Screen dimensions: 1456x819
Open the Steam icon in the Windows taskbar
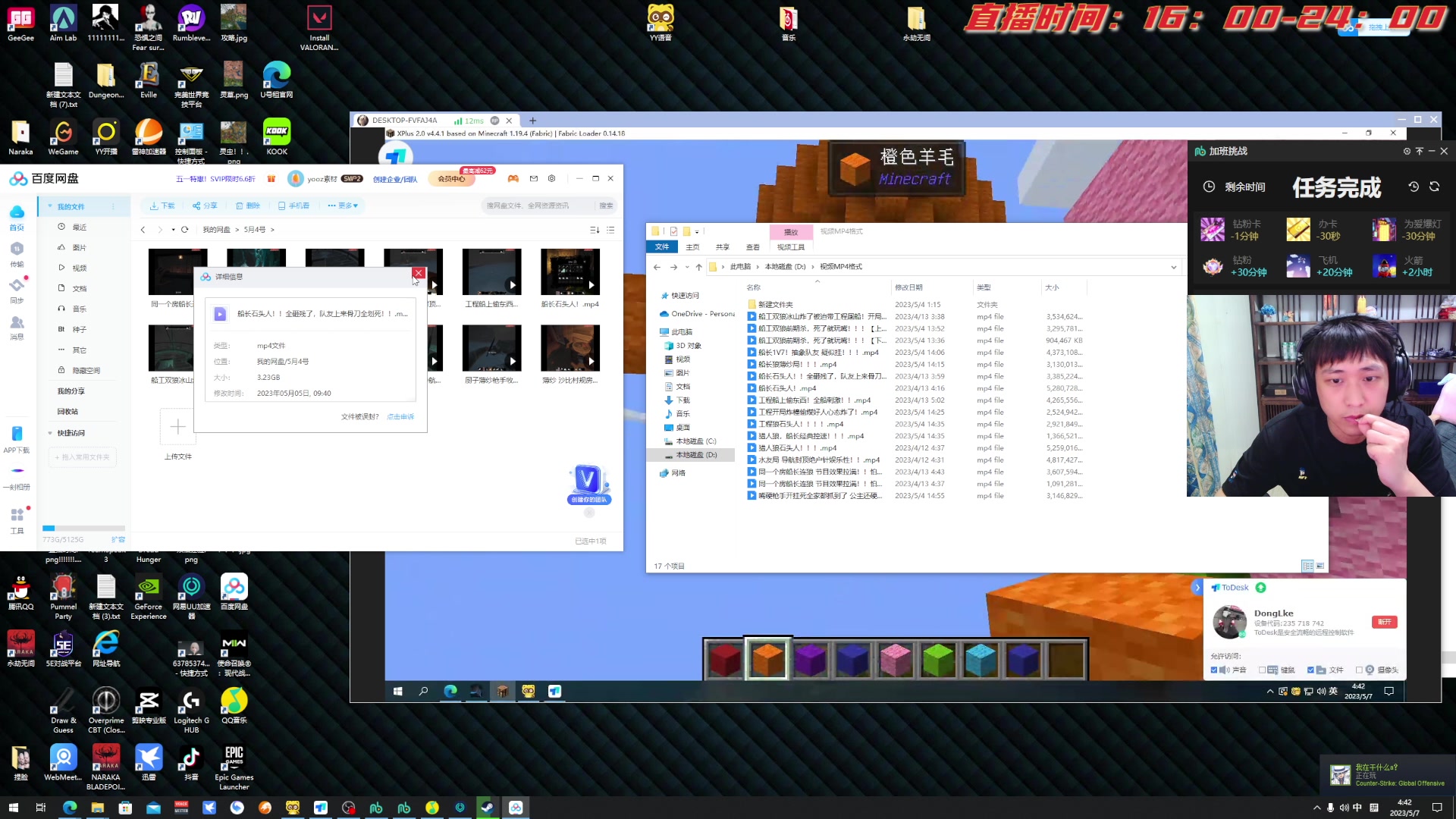(487, 808)
